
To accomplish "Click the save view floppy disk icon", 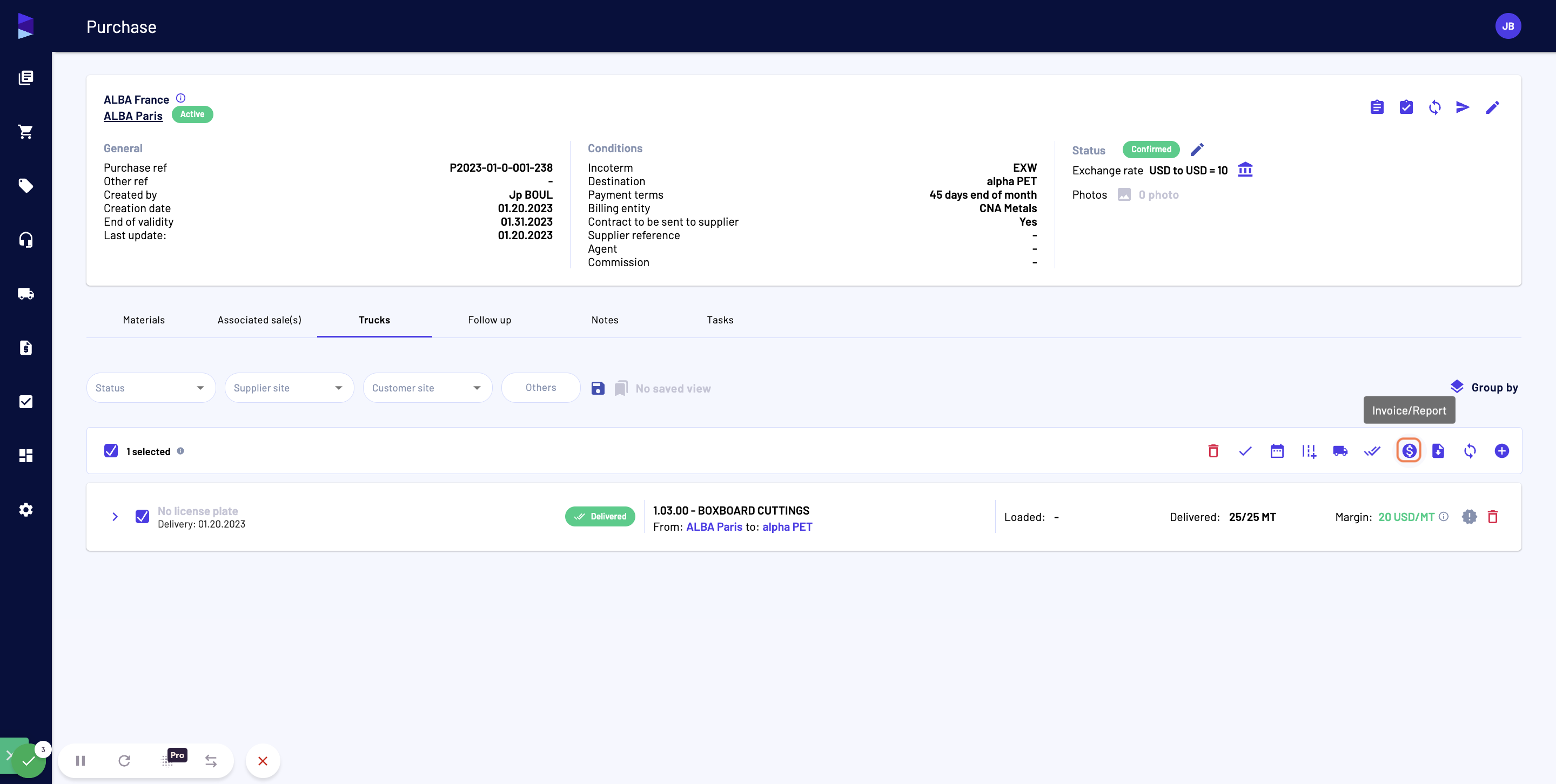I will (598, 388).
